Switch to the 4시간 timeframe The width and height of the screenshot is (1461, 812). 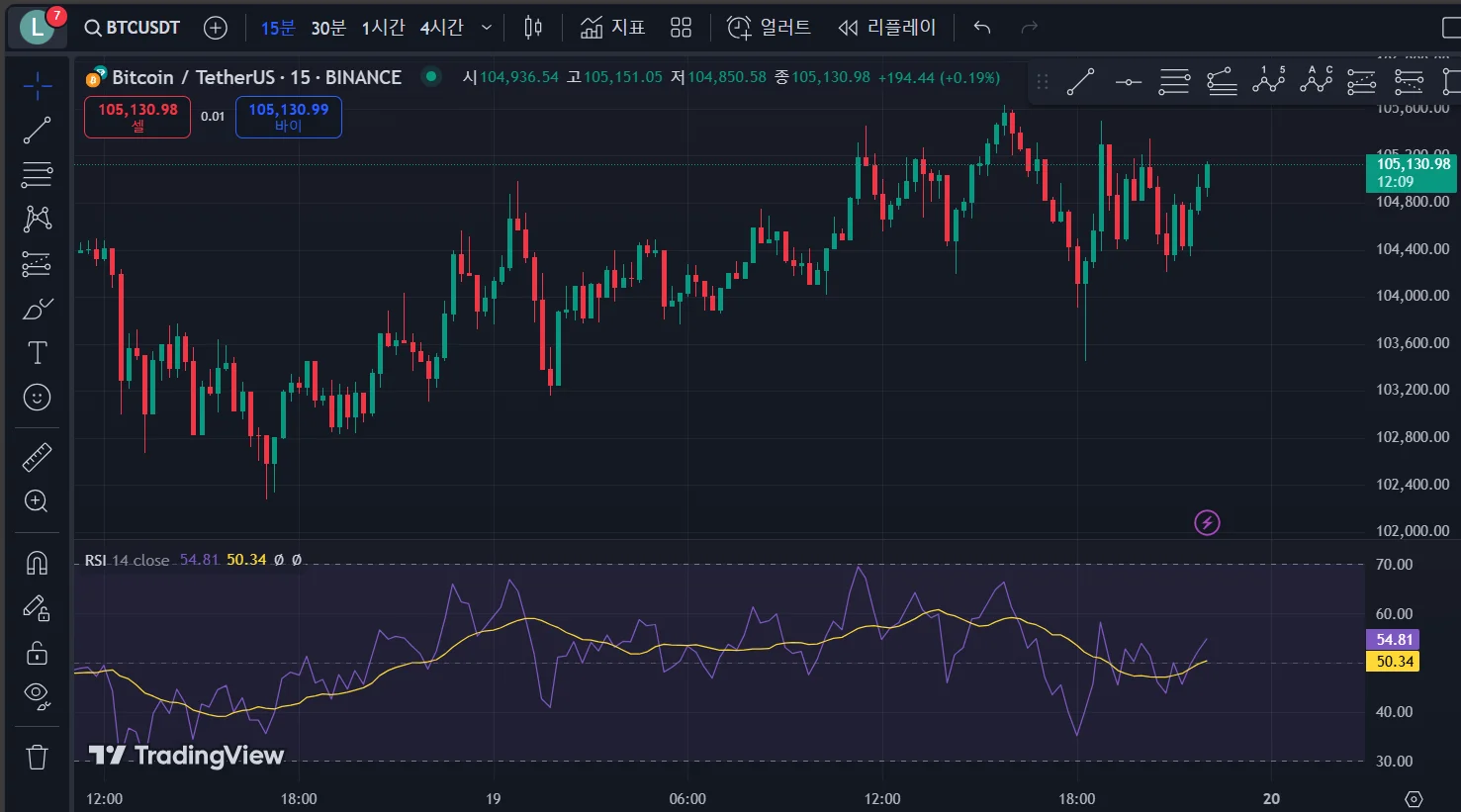(x=440, y=28)
